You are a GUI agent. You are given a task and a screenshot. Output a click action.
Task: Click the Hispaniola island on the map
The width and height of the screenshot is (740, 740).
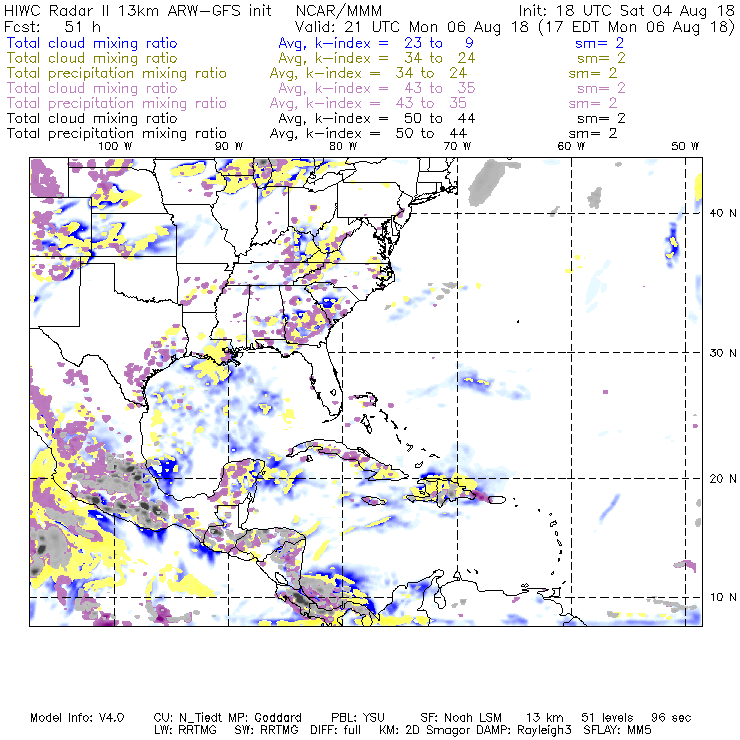click(x=446, y=490)
